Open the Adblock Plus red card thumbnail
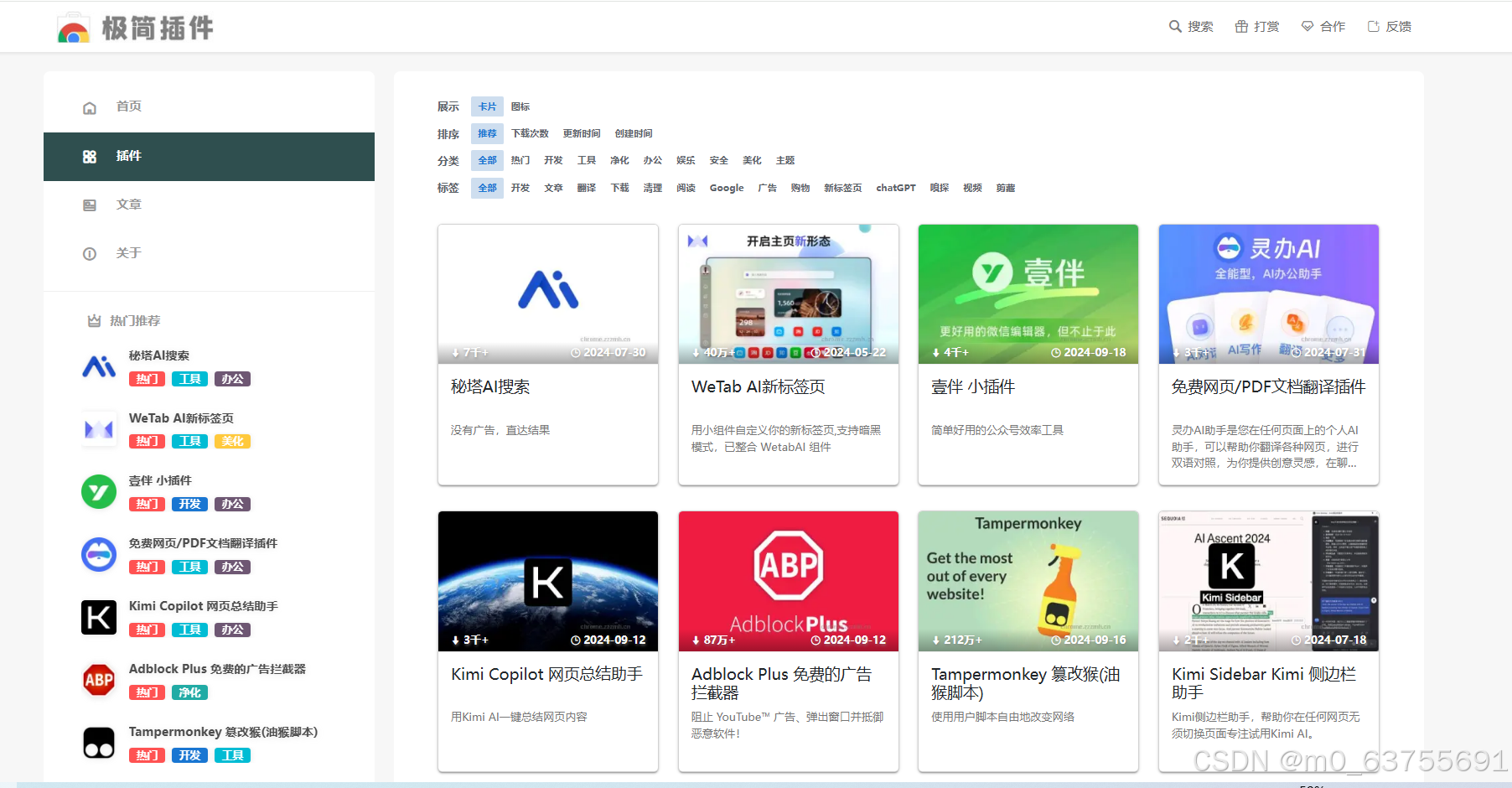 [x=789, y=582]
